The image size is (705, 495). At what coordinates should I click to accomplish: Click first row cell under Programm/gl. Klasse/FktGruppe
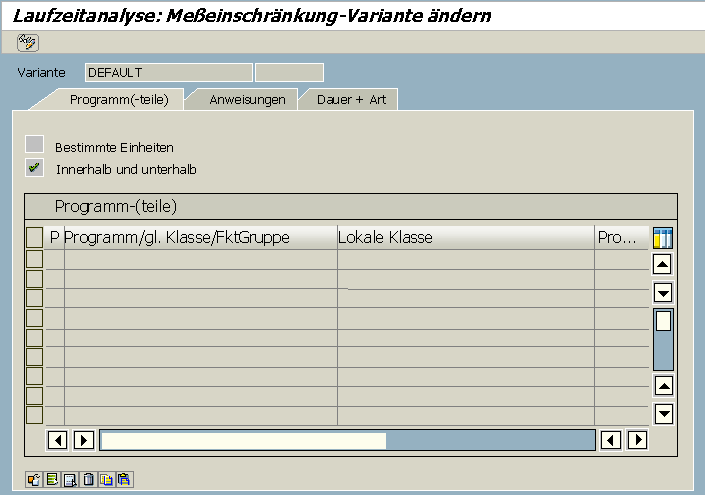[201, 259]
